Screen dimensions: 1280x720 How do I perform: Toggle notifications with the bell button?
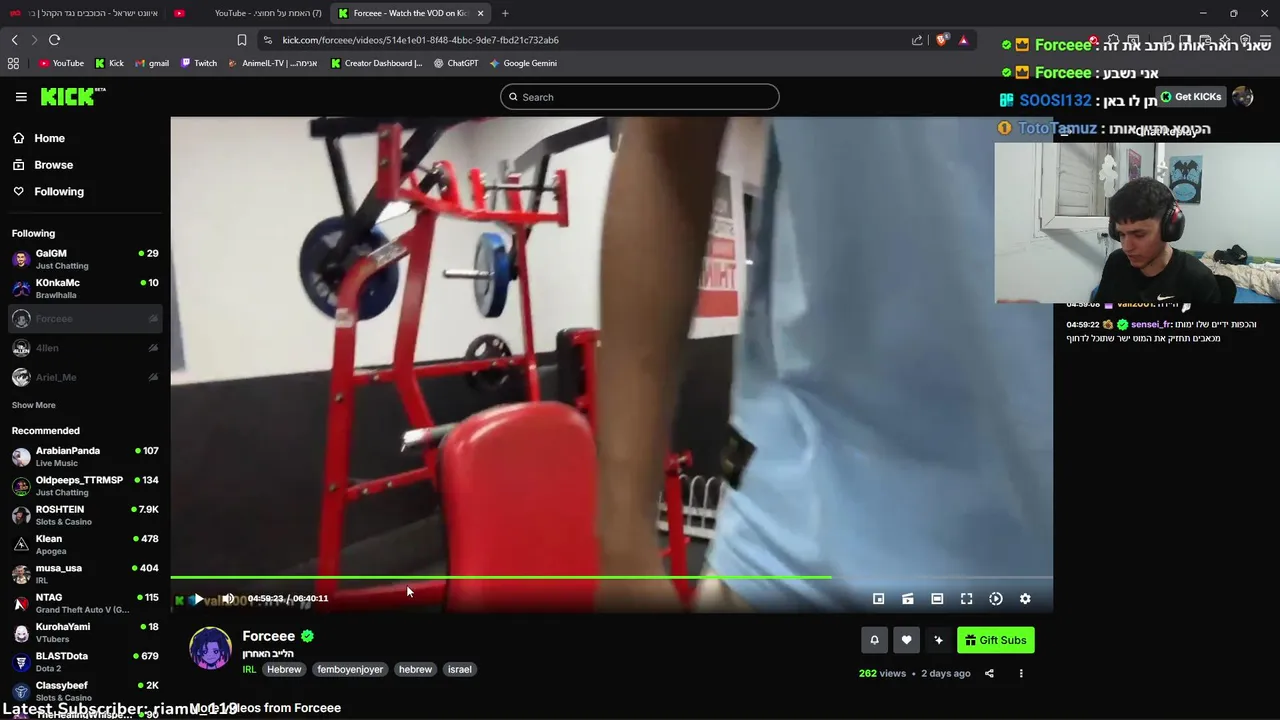(874, 640)
